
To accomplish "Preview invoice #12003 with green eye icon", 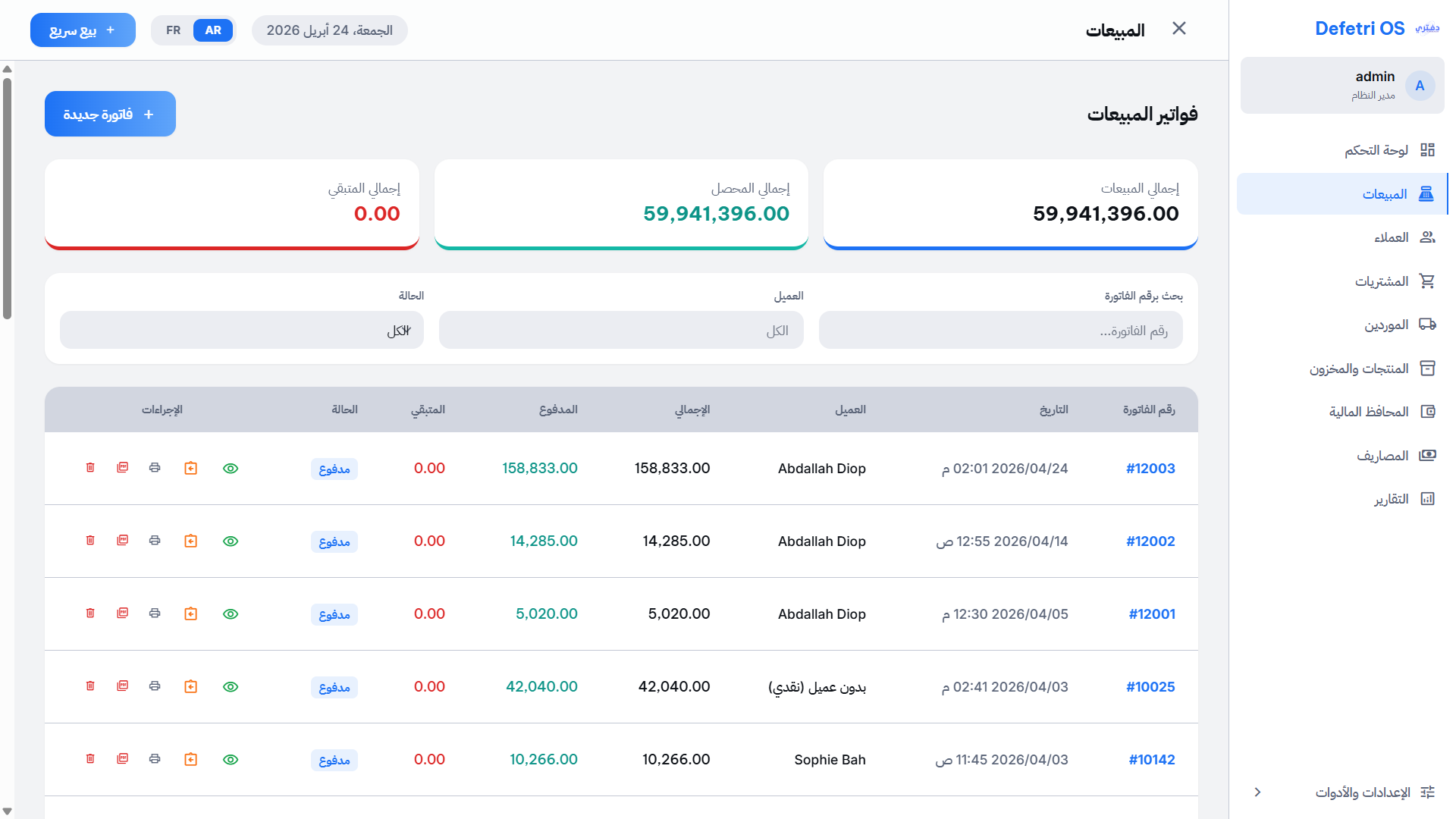I will 231,468.
